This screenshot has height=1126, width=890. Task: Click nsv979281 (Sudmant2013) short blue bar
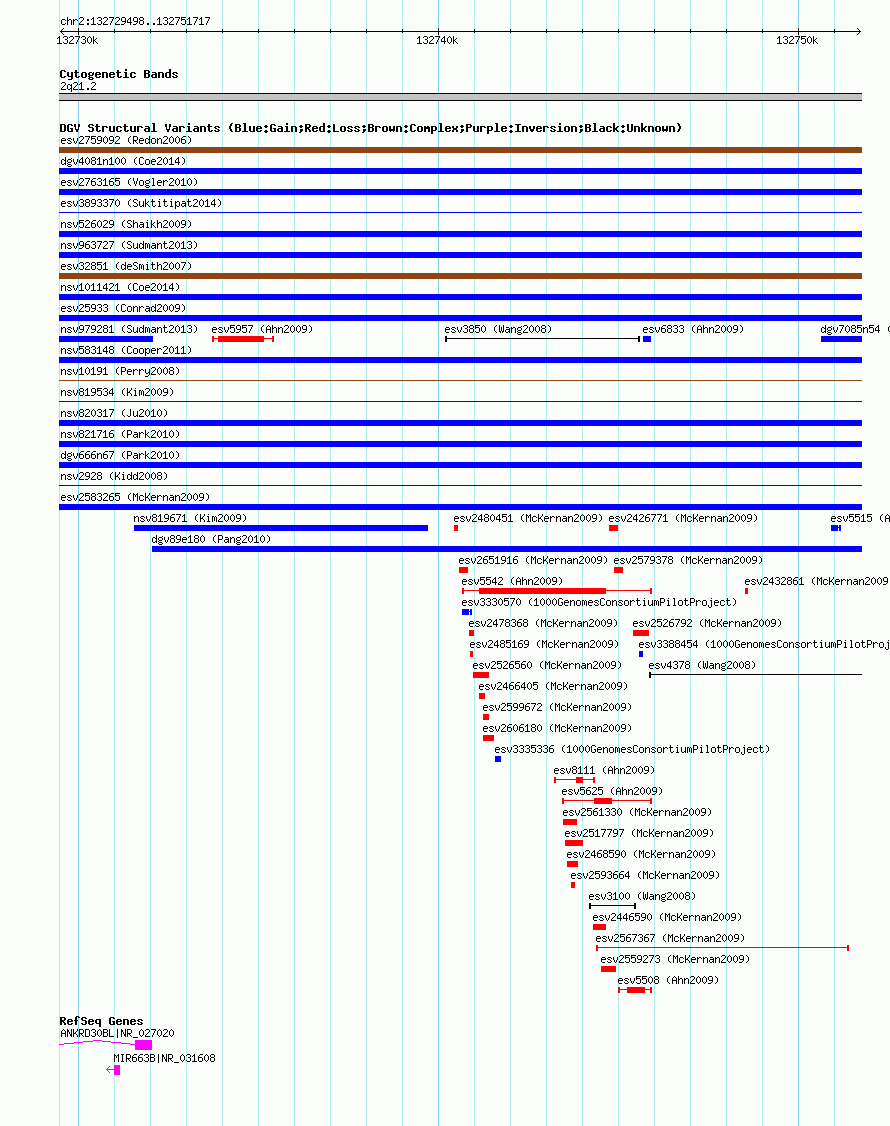106,339
